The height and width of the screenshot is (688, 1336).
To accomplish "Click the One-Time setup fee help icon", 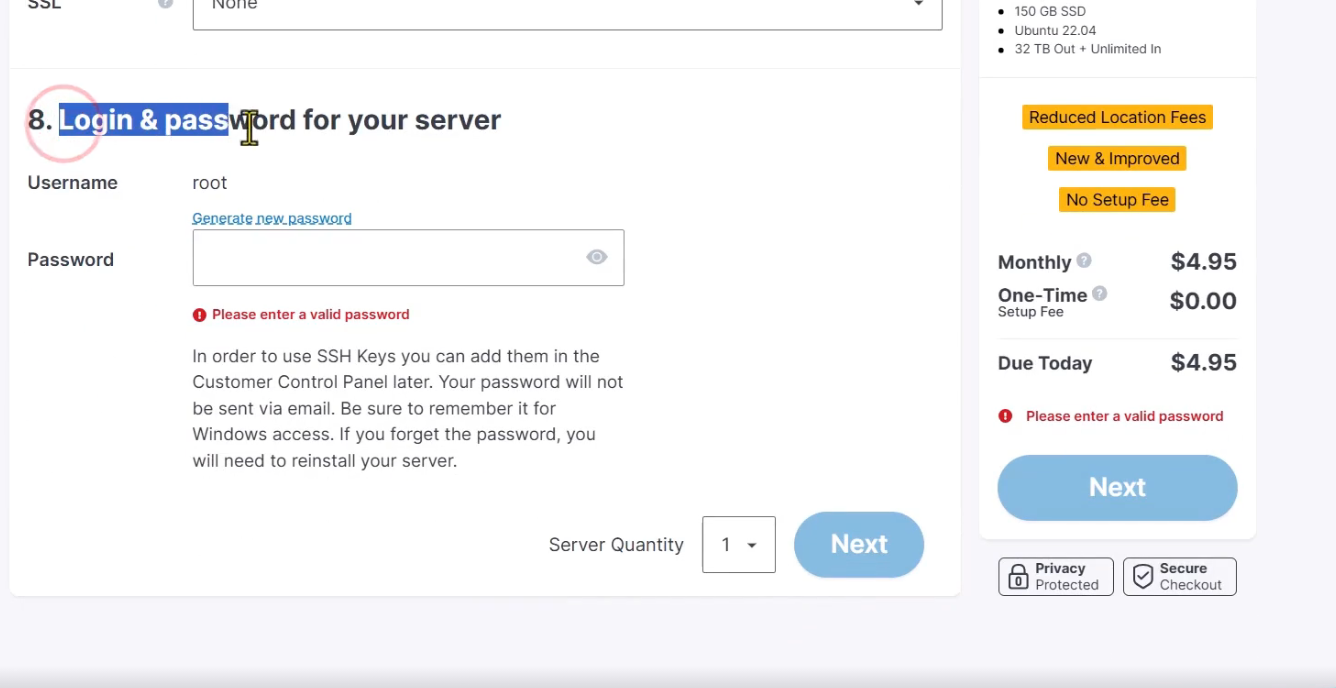I will (1100, 294).
